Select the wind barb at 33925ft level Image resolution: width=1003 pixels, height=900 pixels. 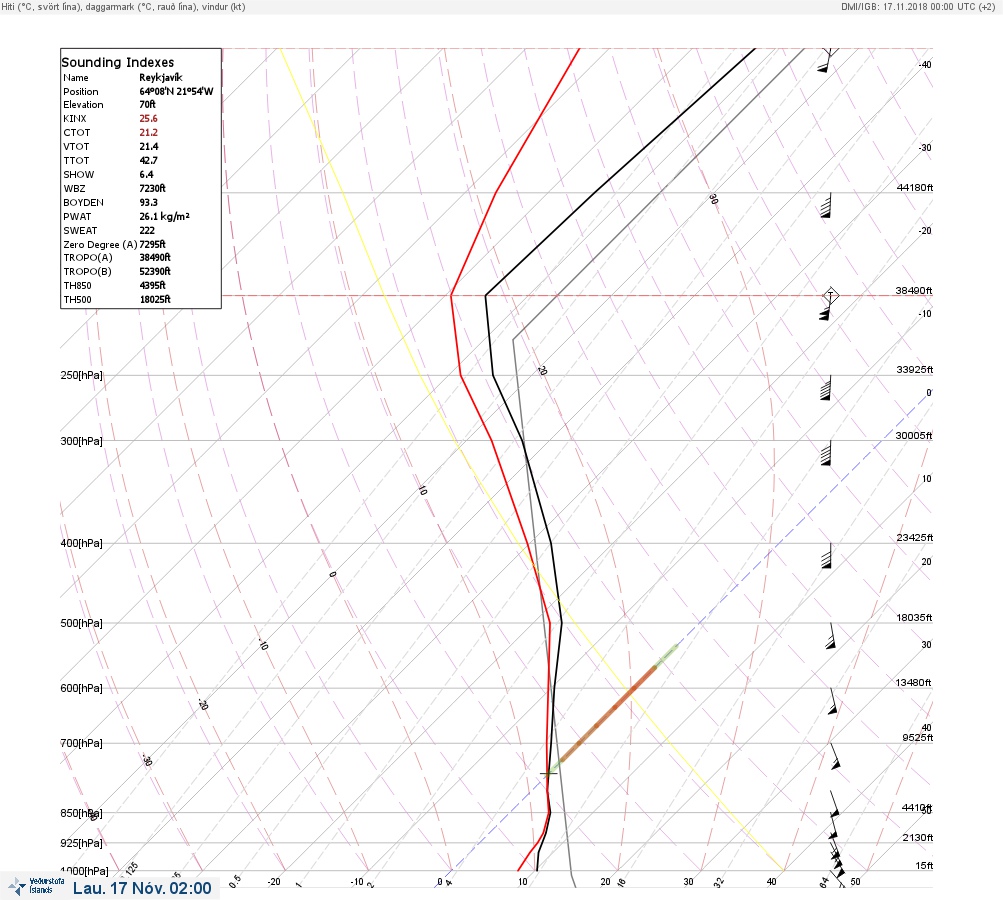[x=826, y=388]
